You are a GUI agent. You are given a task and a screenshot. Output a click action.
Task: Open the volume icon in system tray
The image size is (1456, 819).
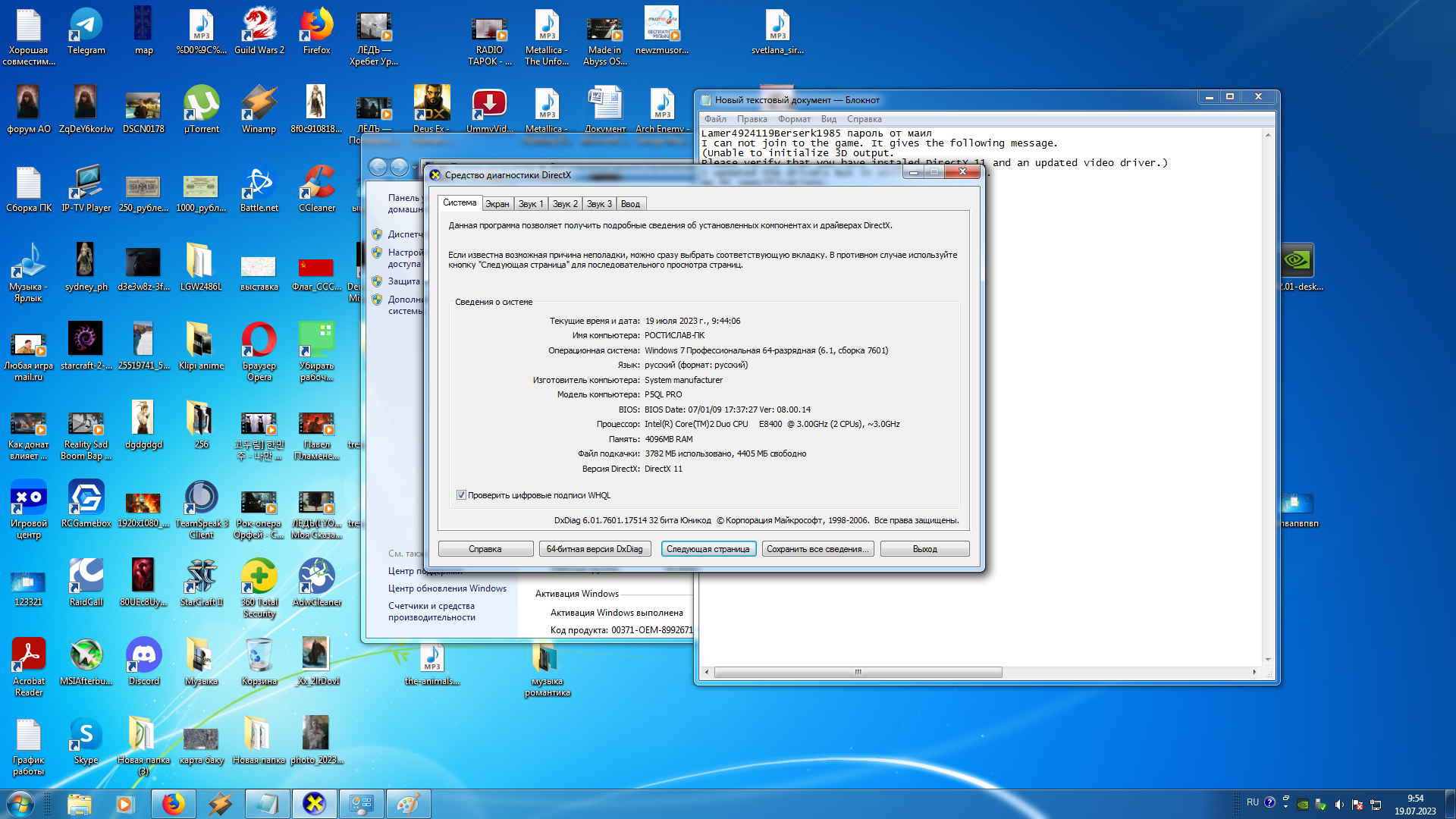1339,805
